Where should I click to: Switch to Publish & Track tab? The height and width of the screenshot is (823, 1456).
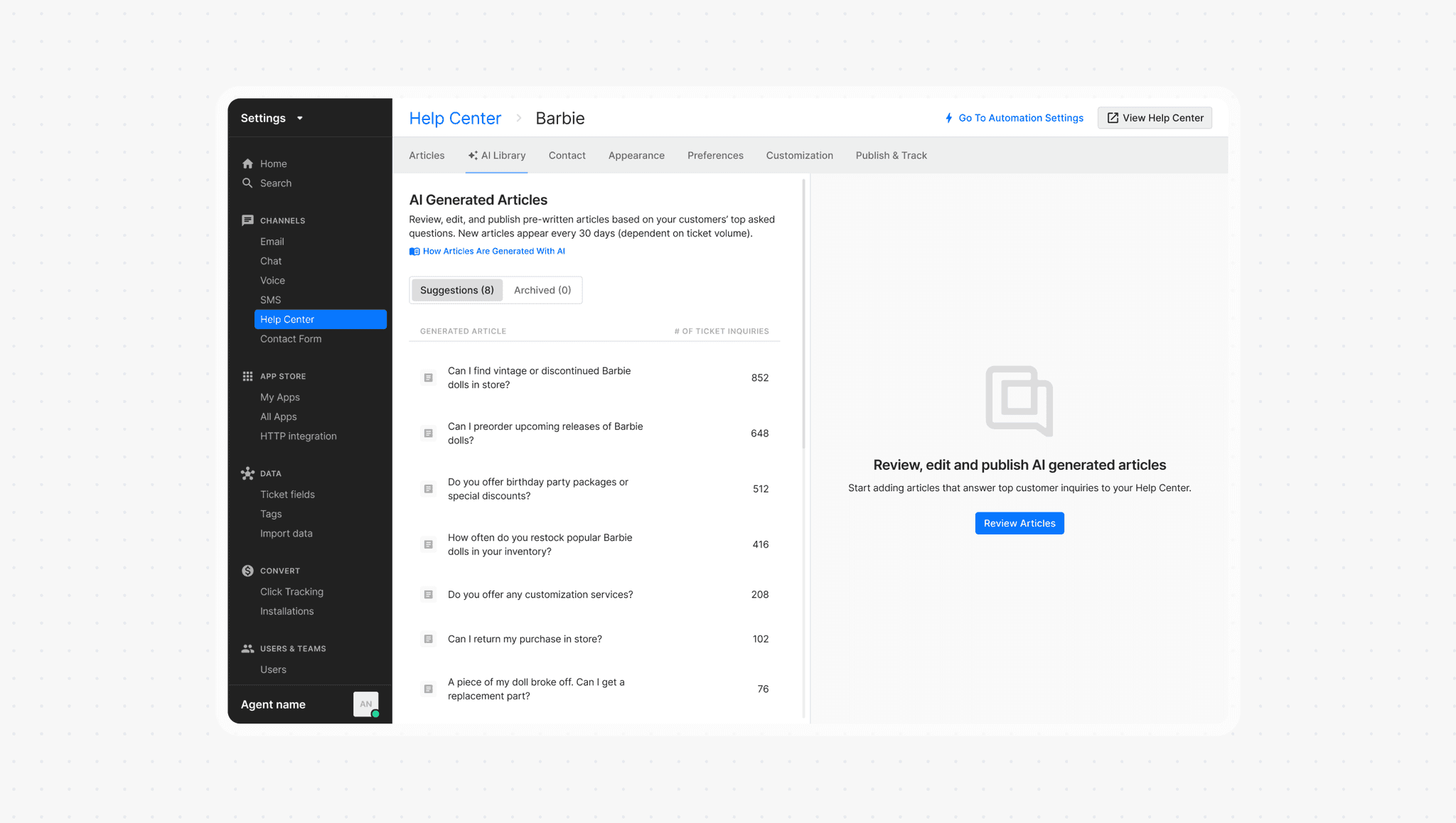891,156
